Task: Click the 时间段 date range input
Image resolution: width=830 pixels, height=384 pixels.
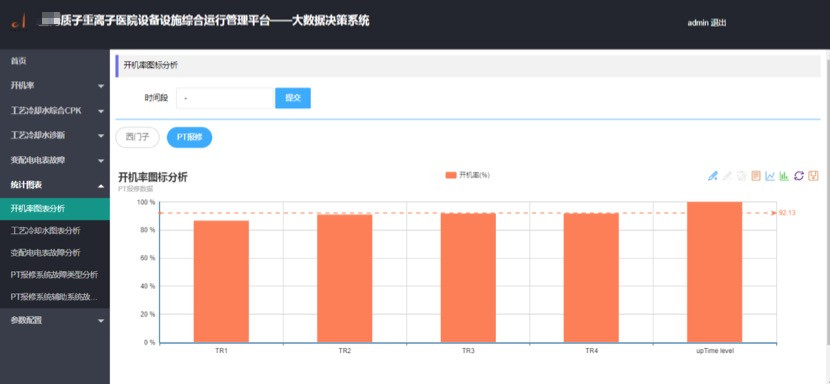Action: [225, 99]
